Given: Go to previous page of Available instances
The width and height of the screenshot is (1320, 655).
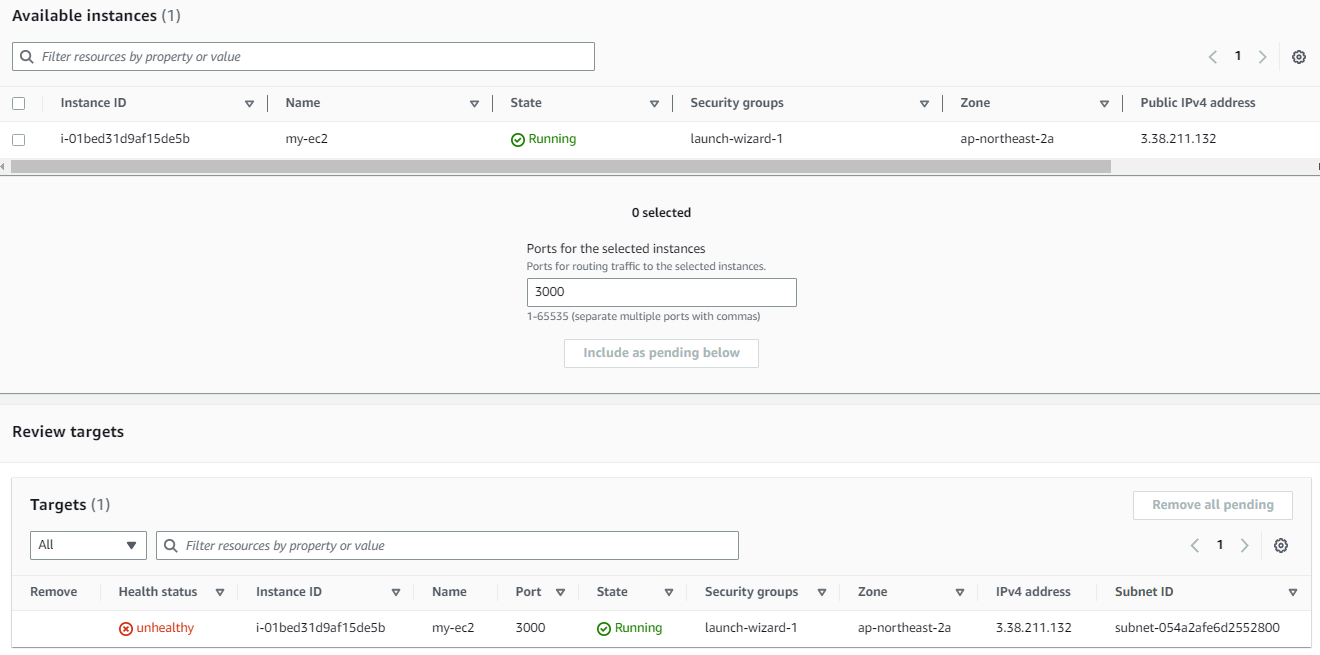Looking at the screenshot, I should pyautogui.click(x=1212, y=57).
